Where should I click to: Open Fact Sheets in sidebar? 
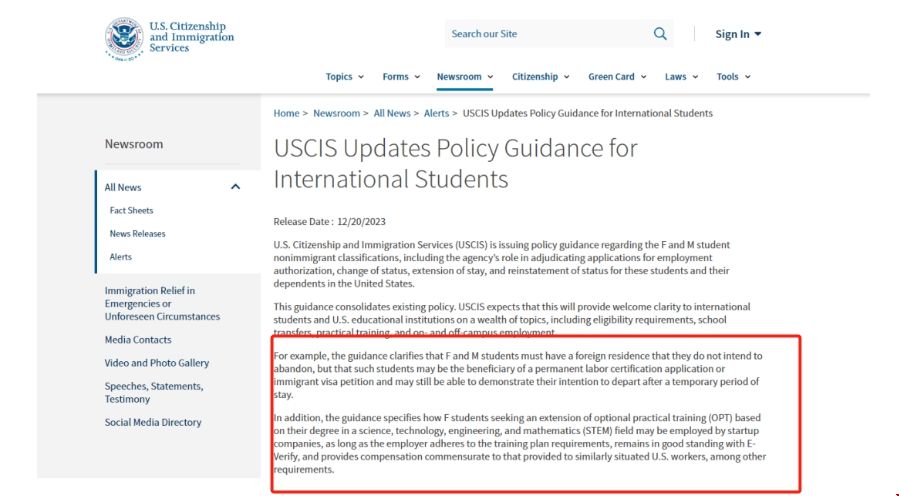pyautogui.click(x=131, y=211)
